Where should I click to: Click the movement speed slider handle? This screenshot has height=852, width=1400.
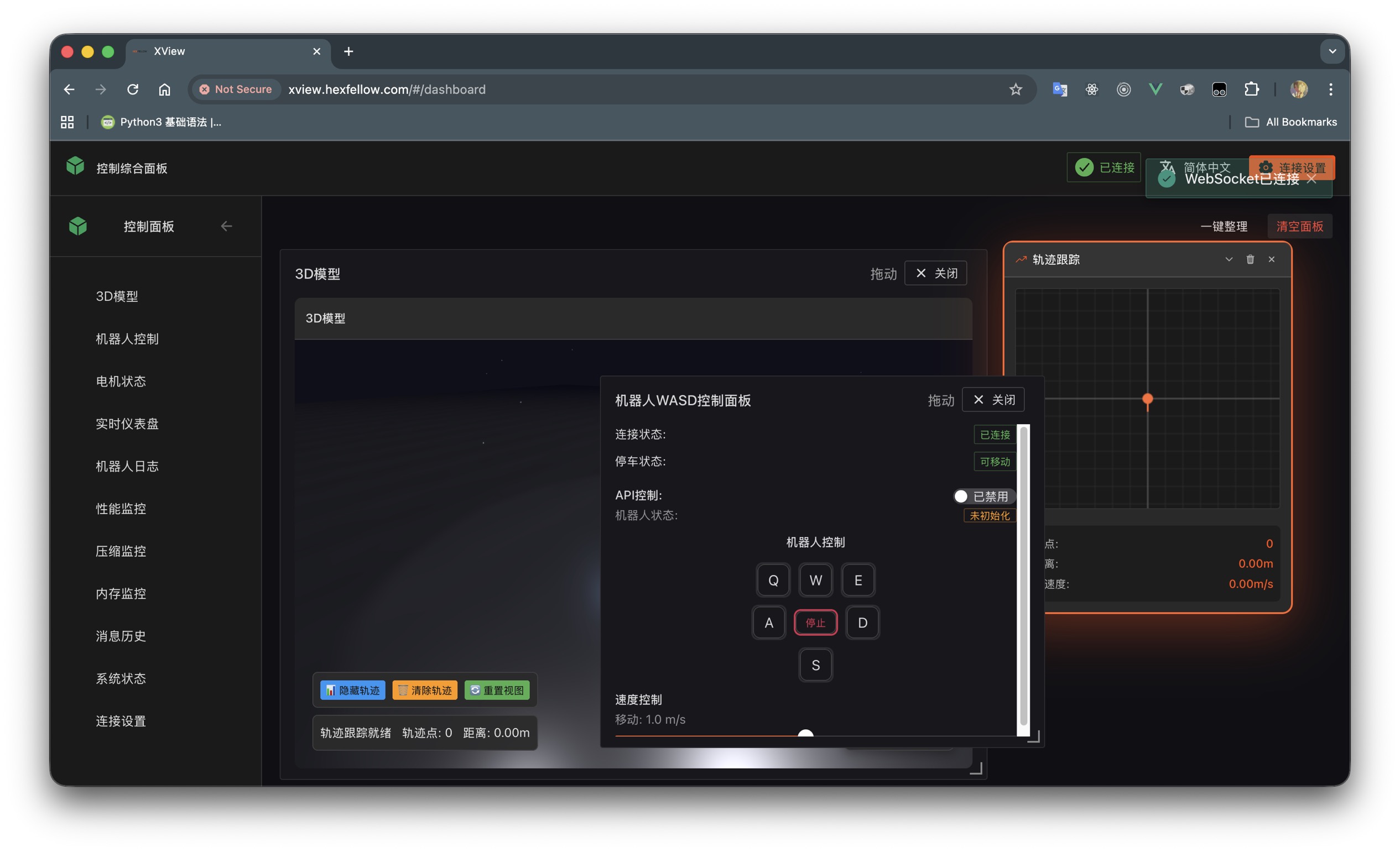pyautogui.click(x=805, y=734)
